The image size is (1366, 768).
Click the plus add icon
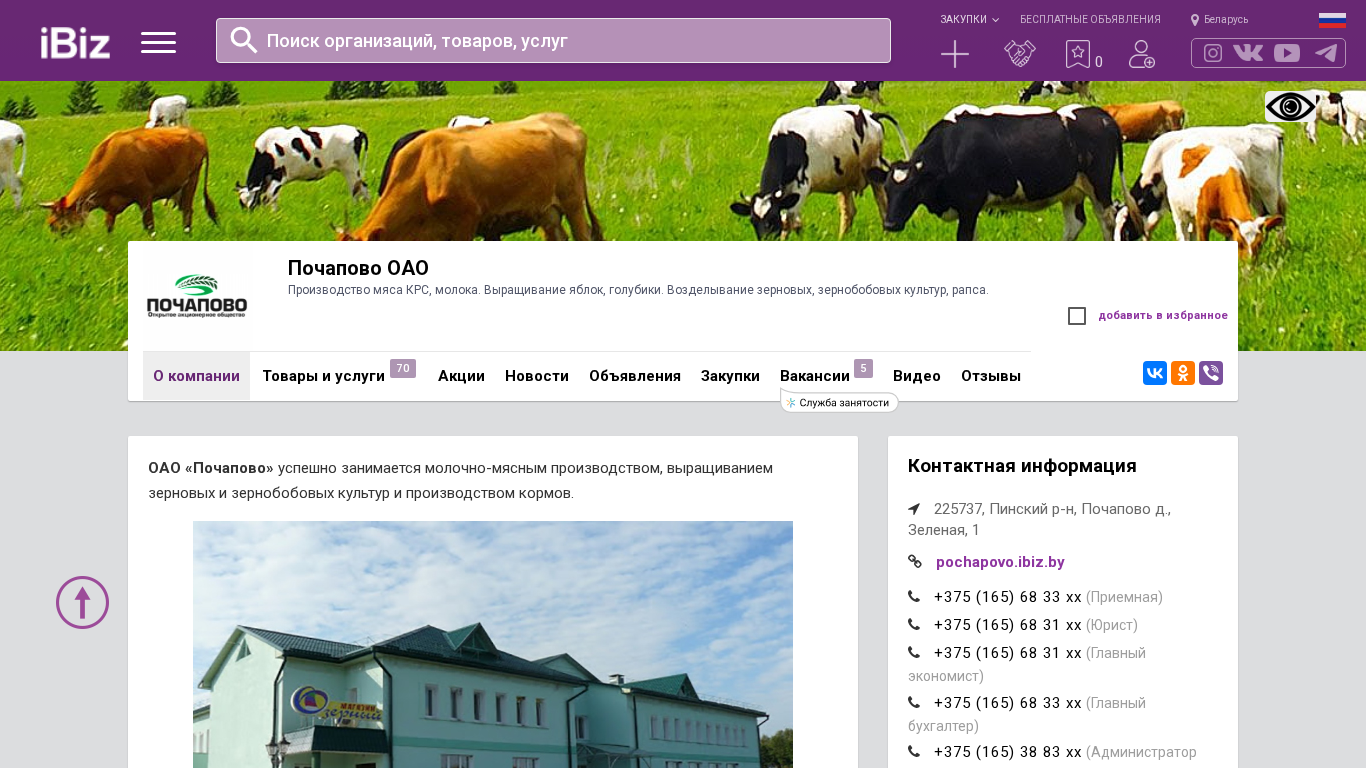[x=955, y=54]
